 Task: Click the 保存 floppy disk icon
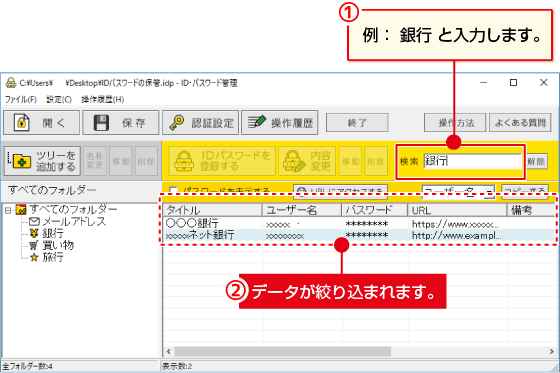[x=101, y=123]
